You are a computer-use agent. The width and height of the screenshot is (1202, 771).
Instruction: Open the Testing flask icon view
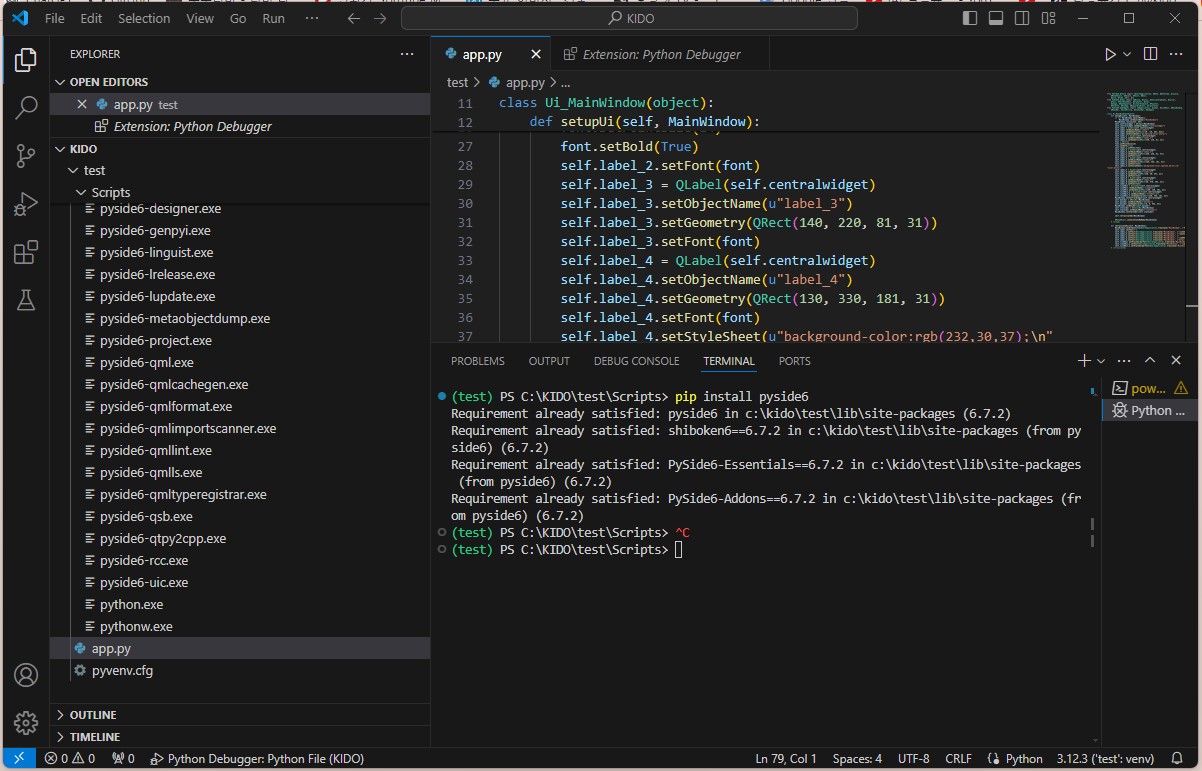tap(26, 300)
